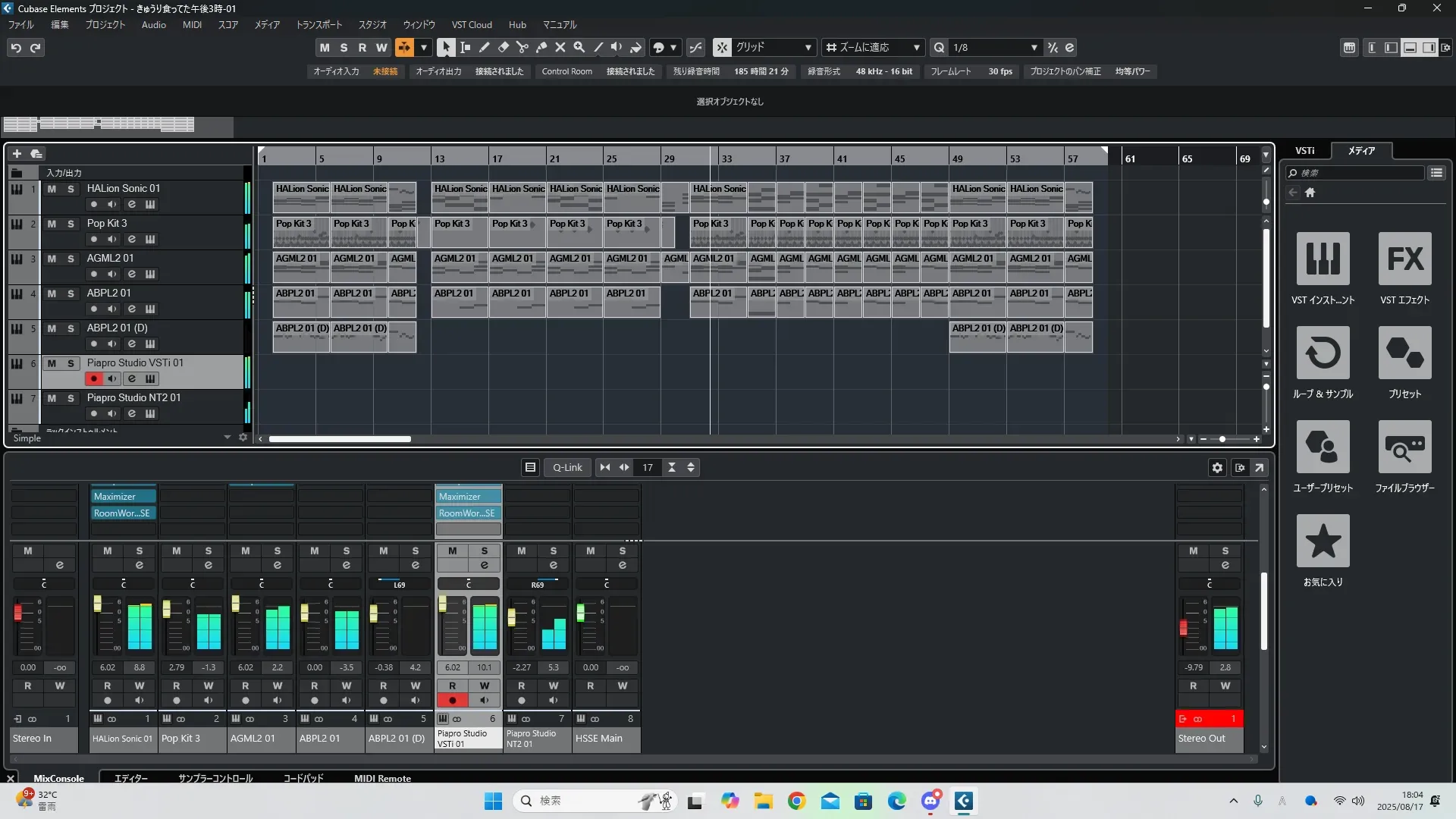Select the Scissors split tool
This screenshot has height=819, width=1456.
click(x=522, y=47)
